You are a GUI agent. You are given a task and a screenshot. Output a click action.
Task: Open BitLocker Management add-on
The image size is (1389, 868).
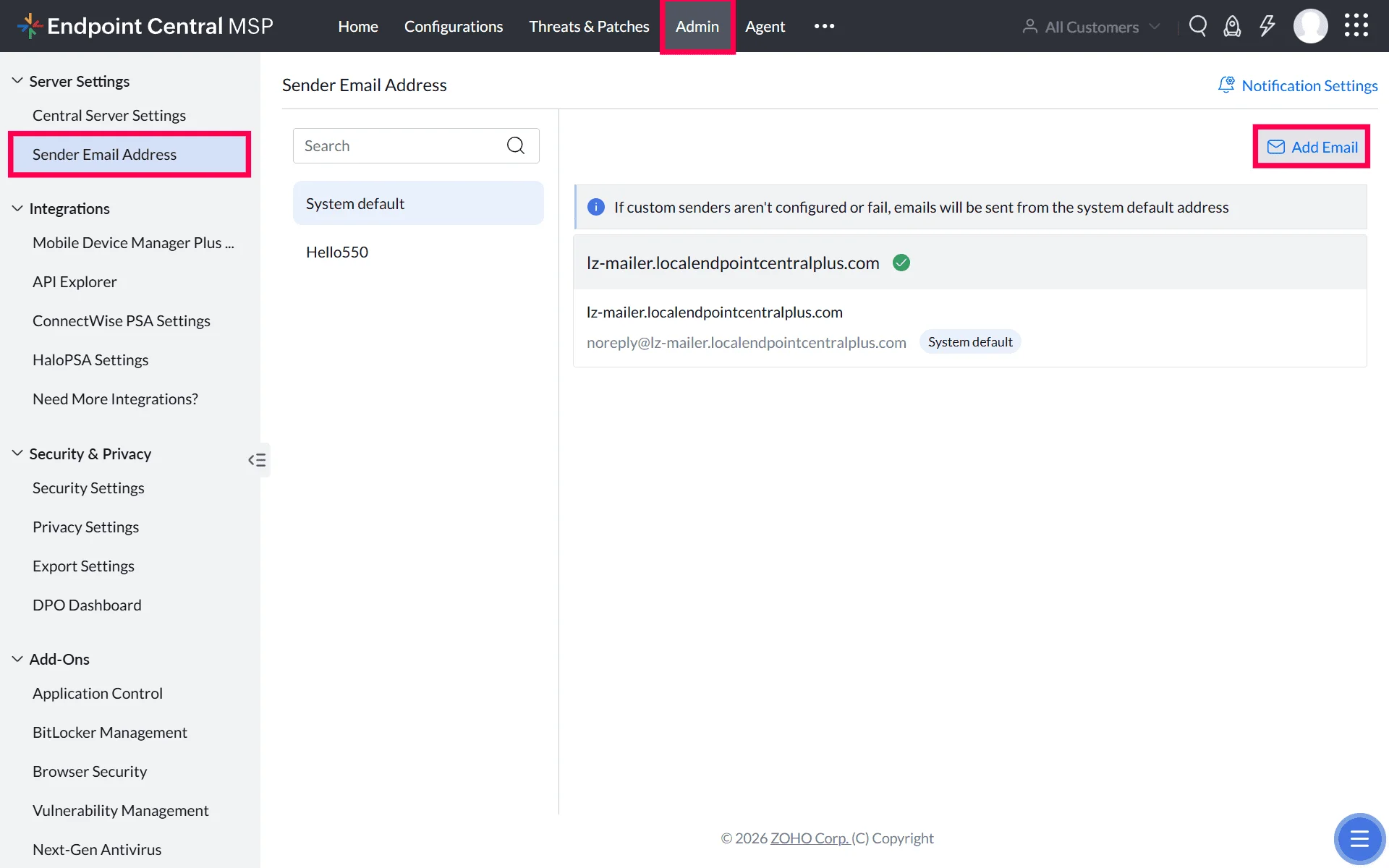click(110, 732)
